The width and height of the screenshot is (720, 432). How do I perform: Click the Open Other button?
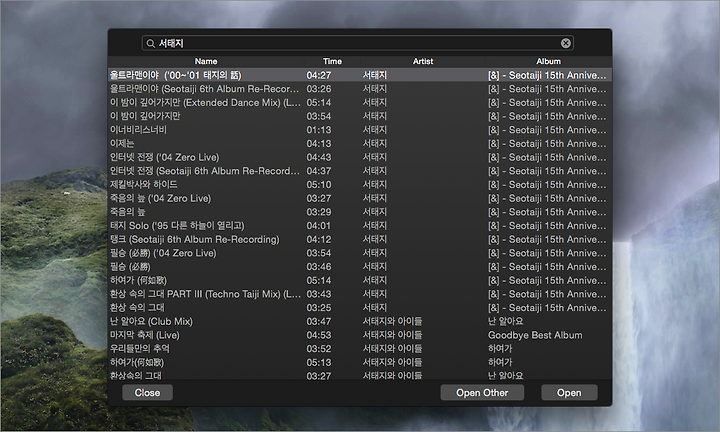pyautogui.click(x=482, y=393)
